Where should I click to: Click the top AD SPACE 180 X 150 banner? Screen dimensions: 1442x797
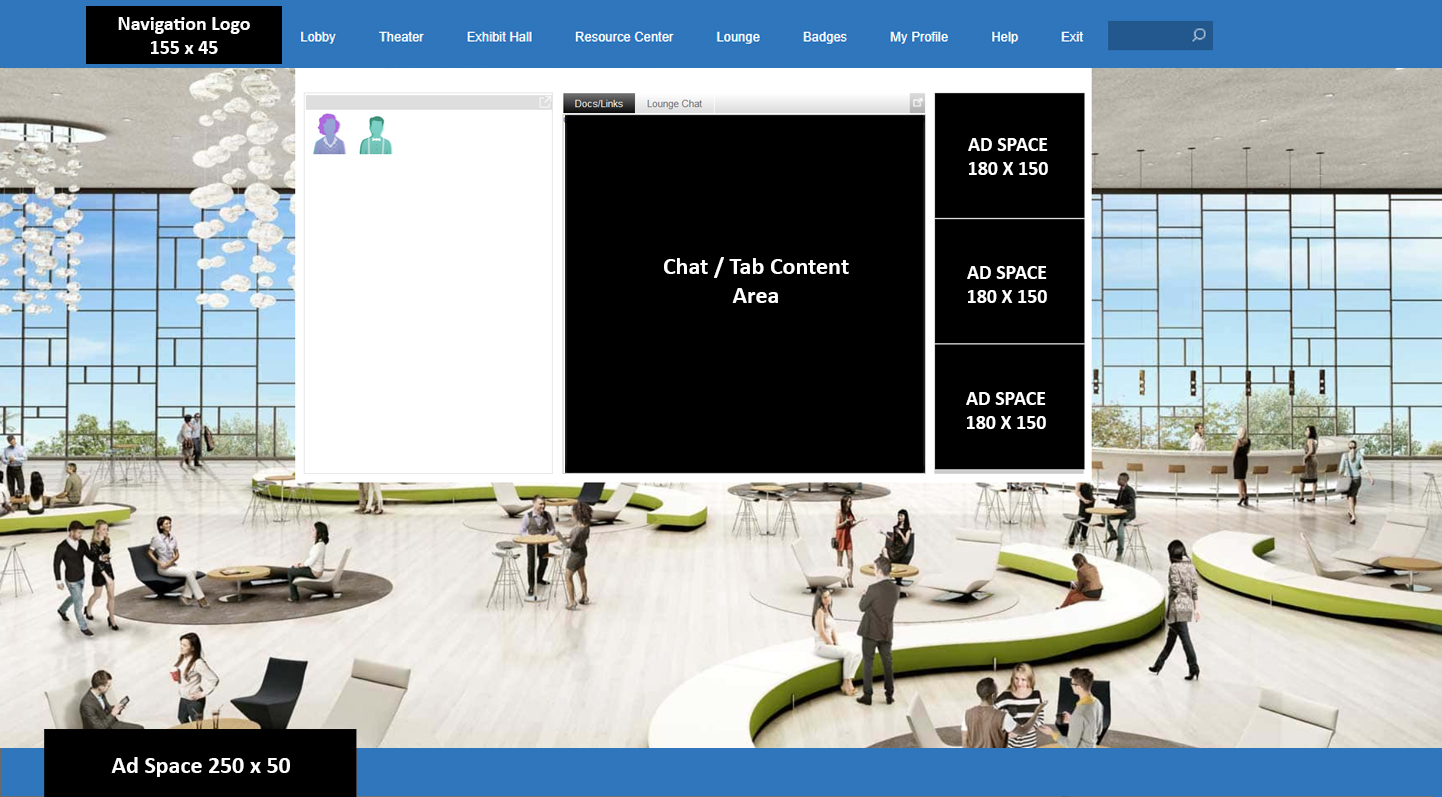(1009, 156)
